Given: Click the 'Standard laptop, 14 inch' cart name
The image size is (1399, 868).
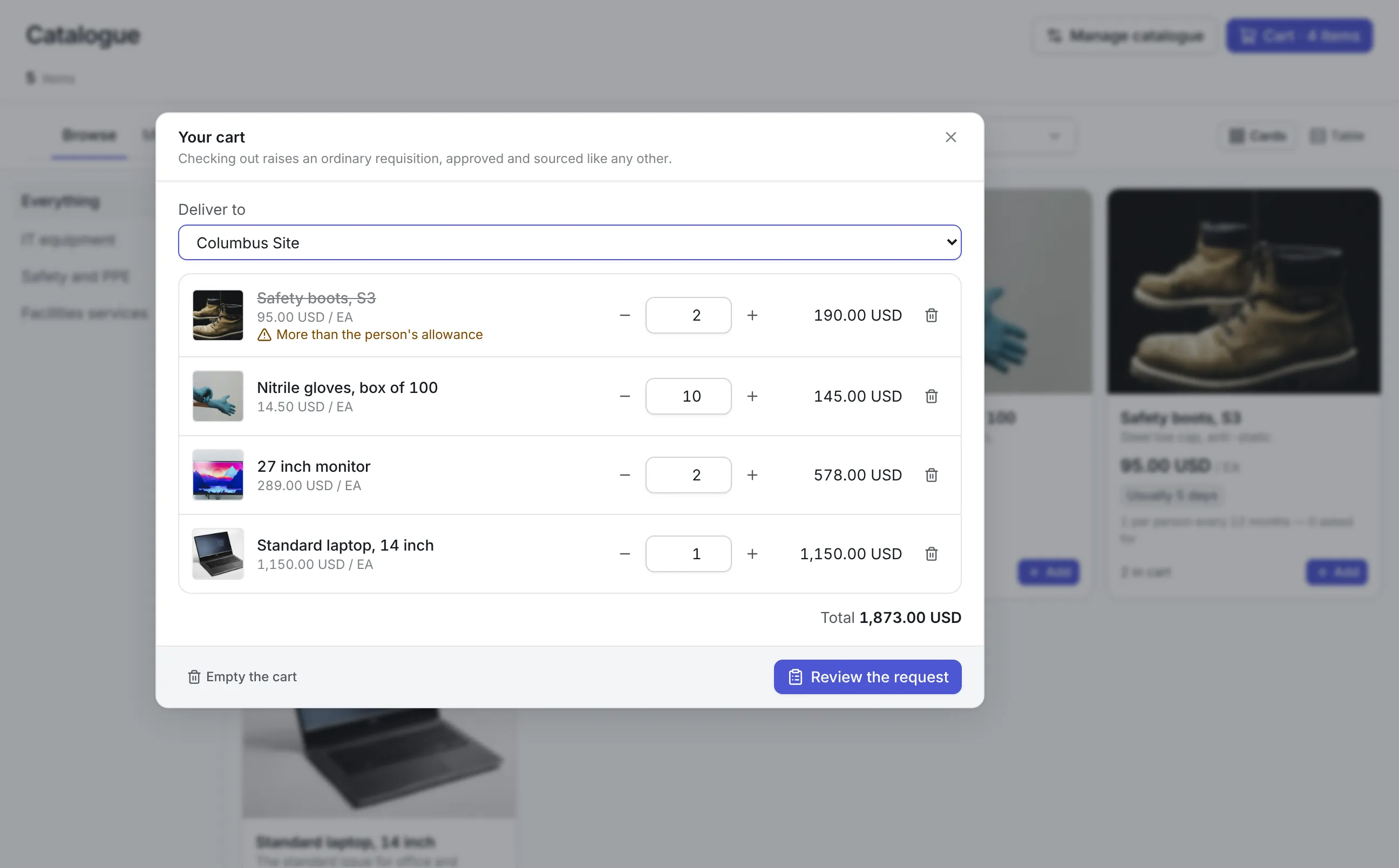Looking at the screenshot, I should point(345,545).
